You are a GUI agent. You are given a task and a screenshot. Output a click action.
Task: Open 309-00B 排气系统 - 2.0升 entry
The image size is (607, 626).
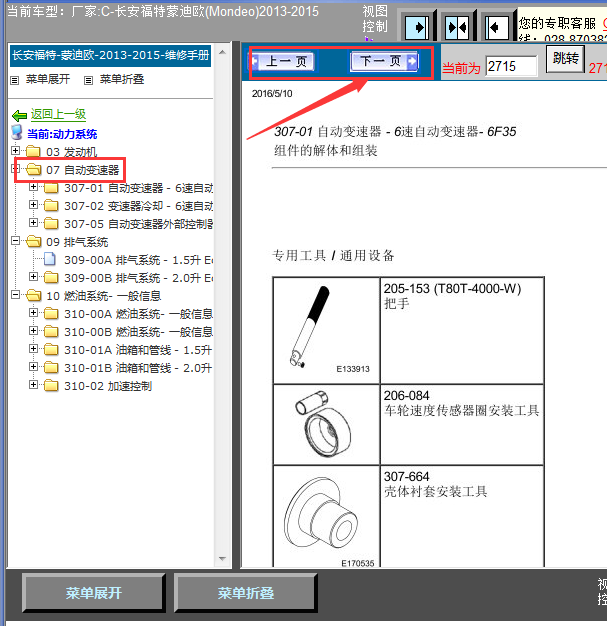tap(139, 278)
